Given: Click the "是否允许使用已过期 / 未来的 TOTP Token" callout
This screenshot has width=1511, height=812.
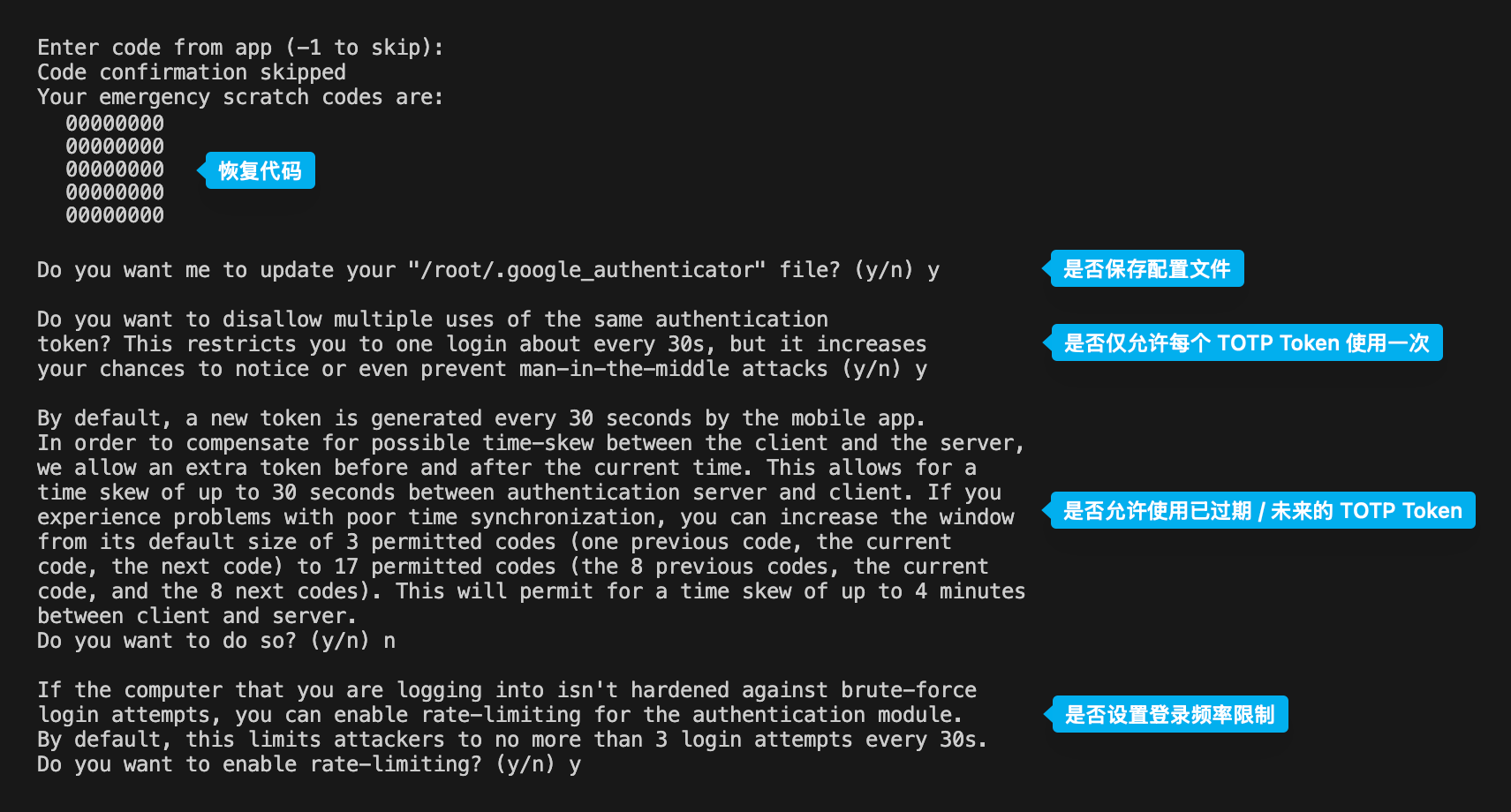Looking at the screenshot, I should [1262, 511].
